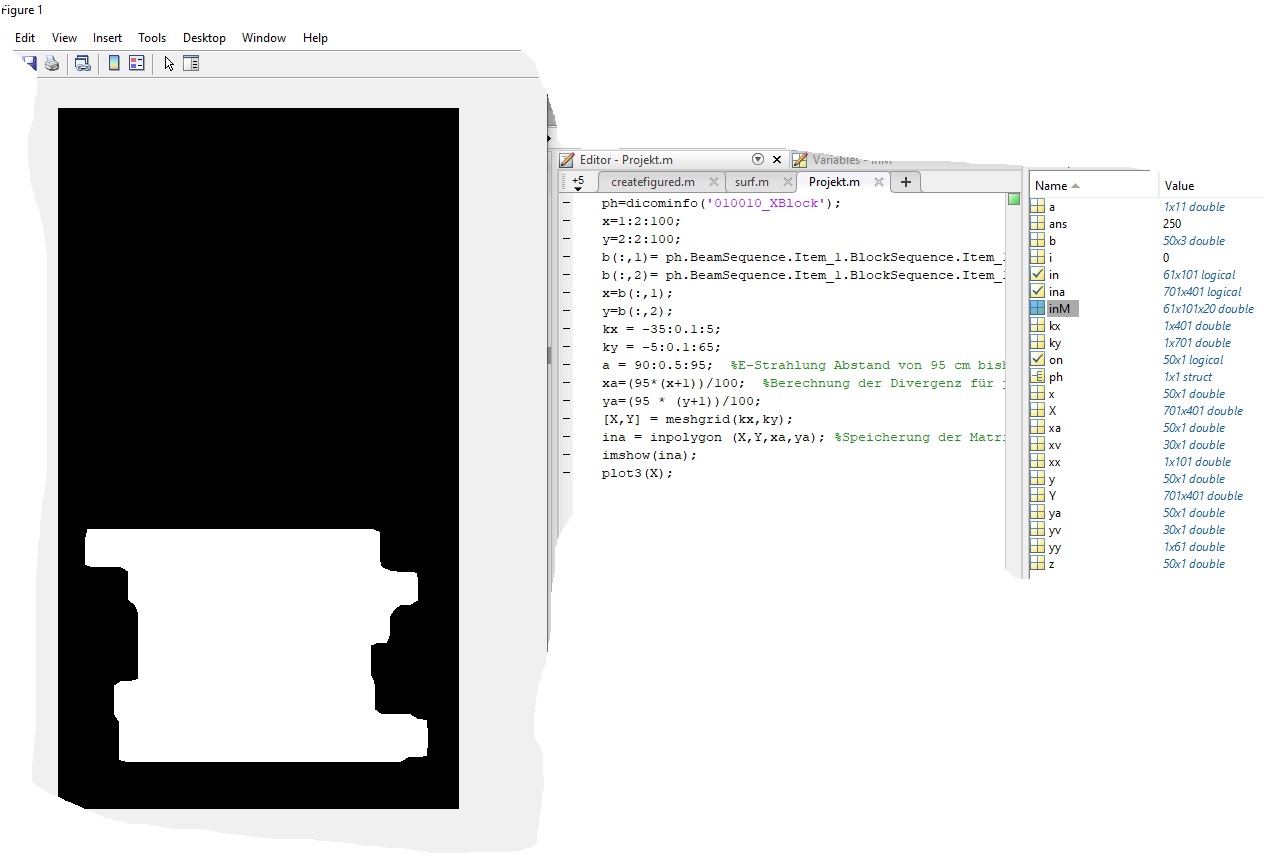
Task: Click the plus button to add new editor tab
Action: pyautogui.click(x=905, y=182)
